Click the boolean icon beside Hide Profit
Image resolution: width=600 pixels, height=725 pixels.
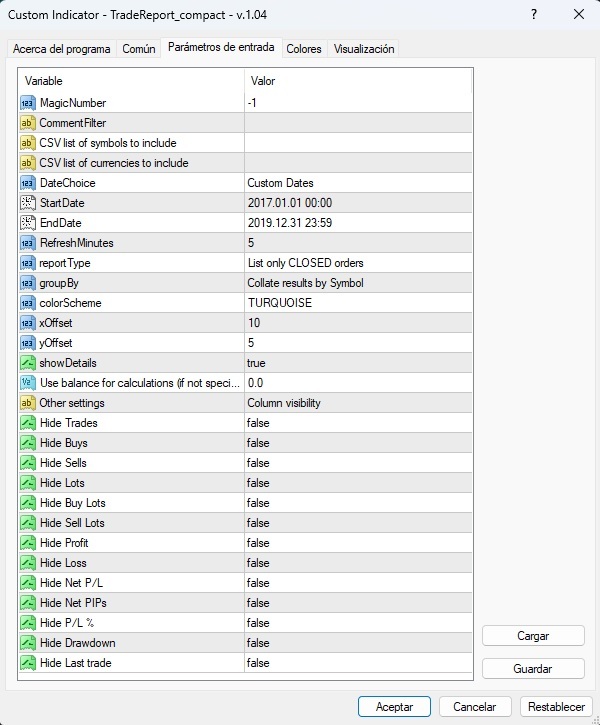(x=28, y=543)
